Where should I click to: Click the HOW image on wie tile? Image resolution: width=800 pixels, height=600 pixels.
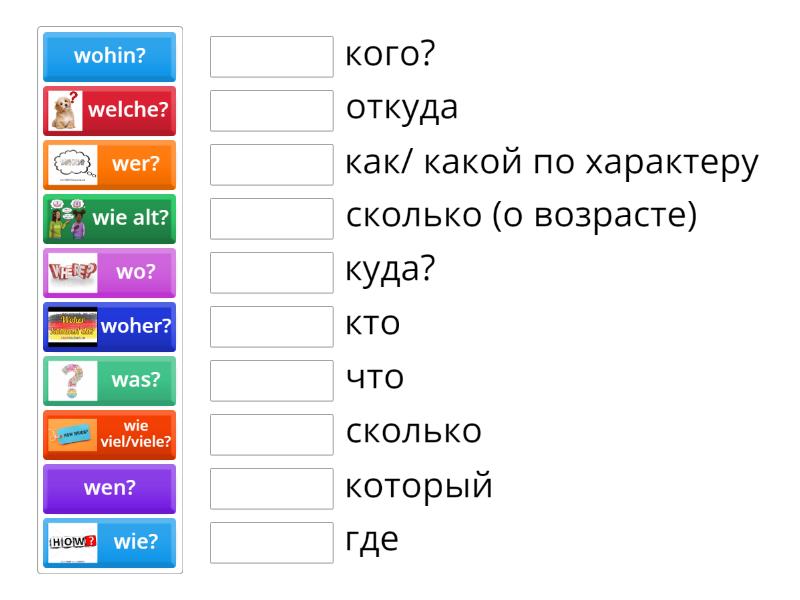(72, 543)
